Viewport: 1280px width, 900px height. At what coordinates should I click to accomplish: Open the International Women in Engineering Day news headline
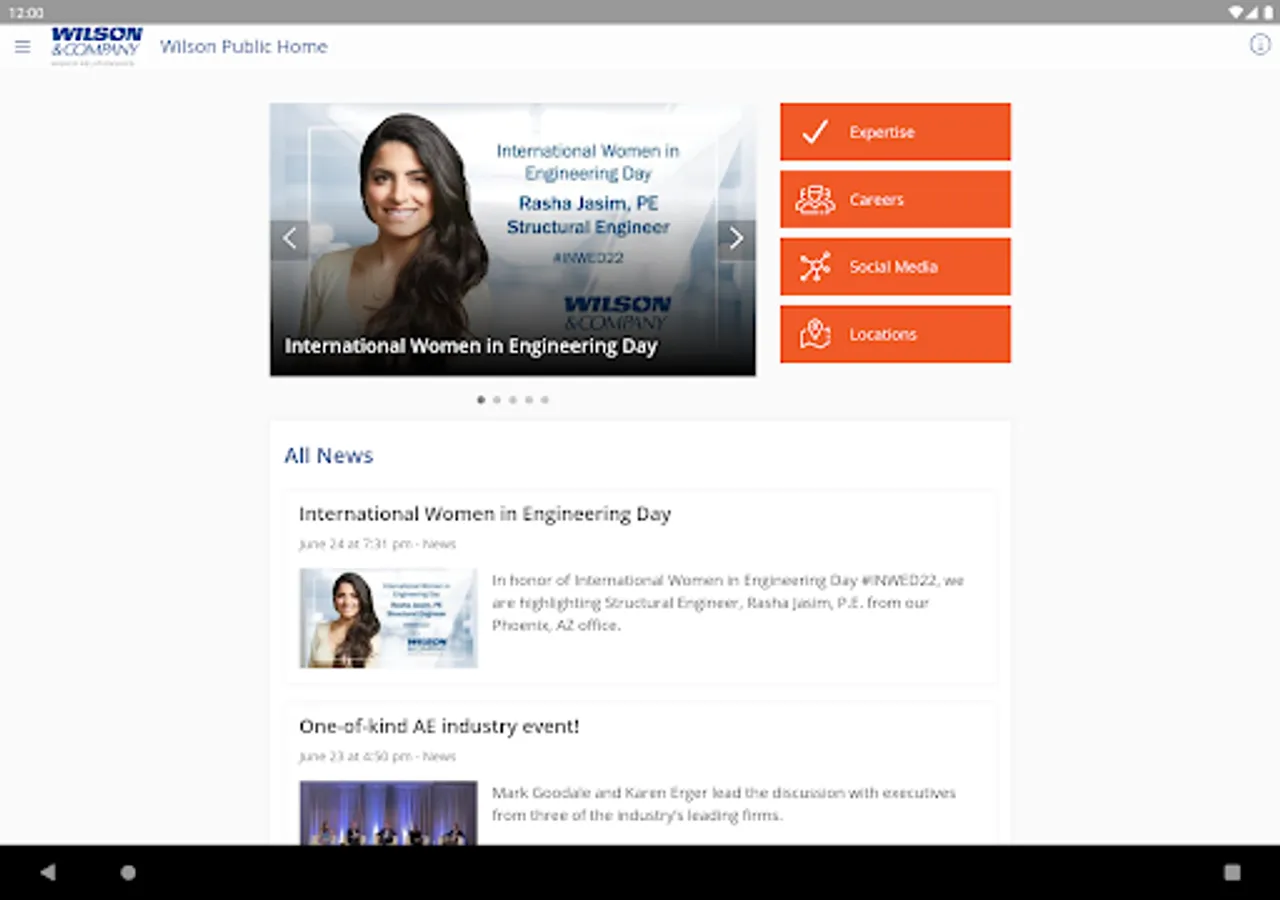tap(485, 514)
